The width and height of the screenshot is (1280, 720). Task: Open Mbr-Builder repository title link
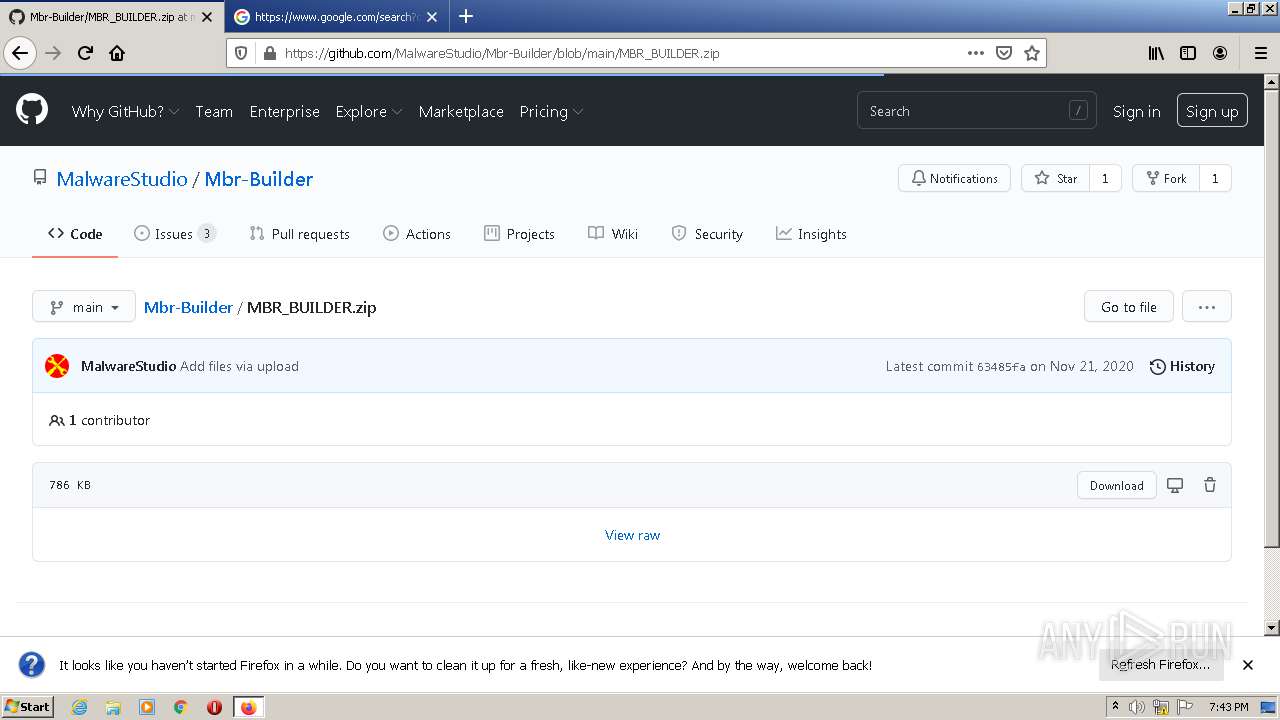(259, 179)
